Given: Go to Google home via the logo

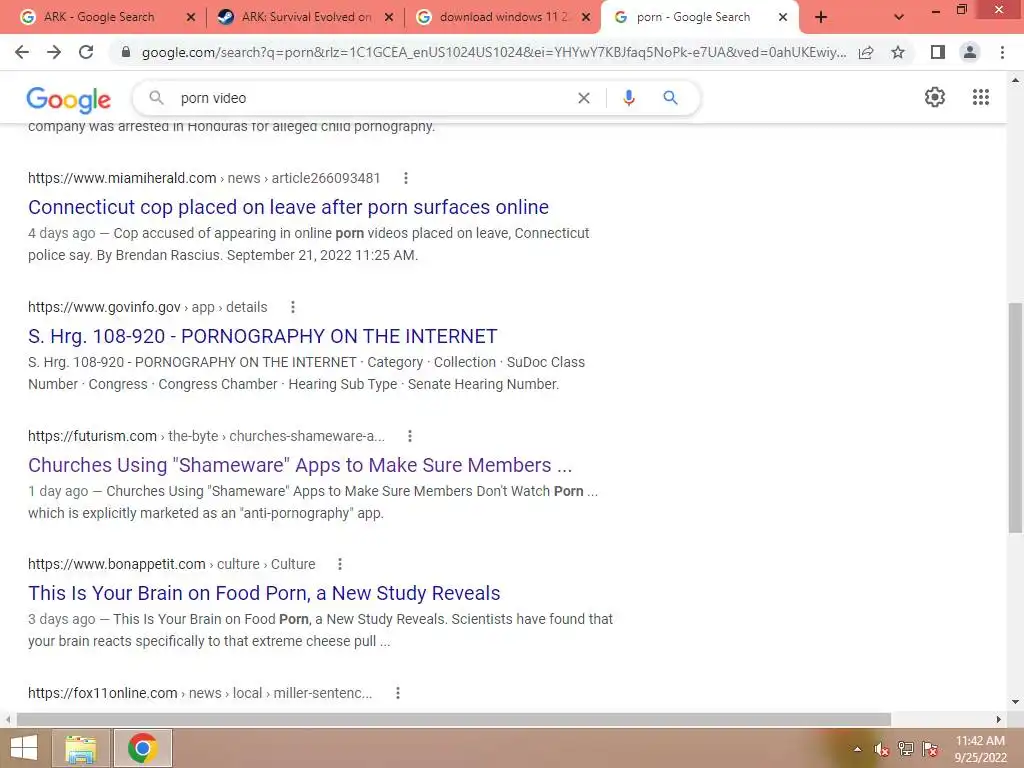Looking at the screenshot, I should (69, 99).
